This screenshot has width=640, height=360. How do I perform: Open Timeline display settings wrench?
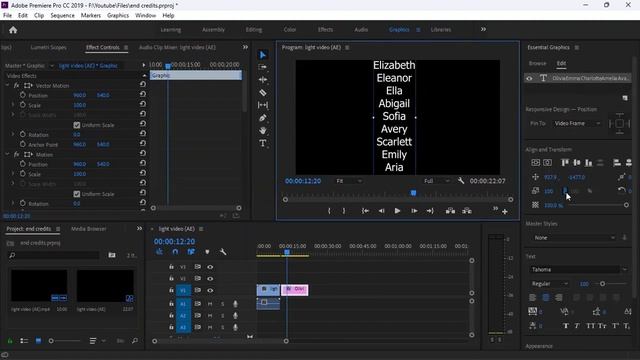(223, 252)
